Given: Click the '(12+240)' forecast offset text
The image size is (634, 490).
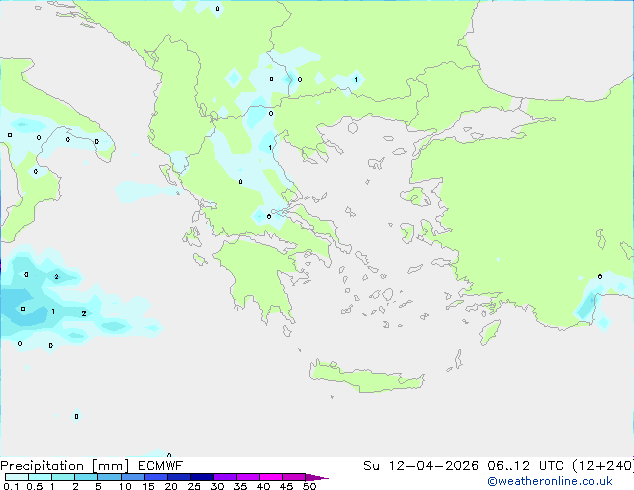Looking at the screenshot, I should (x=603, y=466).
